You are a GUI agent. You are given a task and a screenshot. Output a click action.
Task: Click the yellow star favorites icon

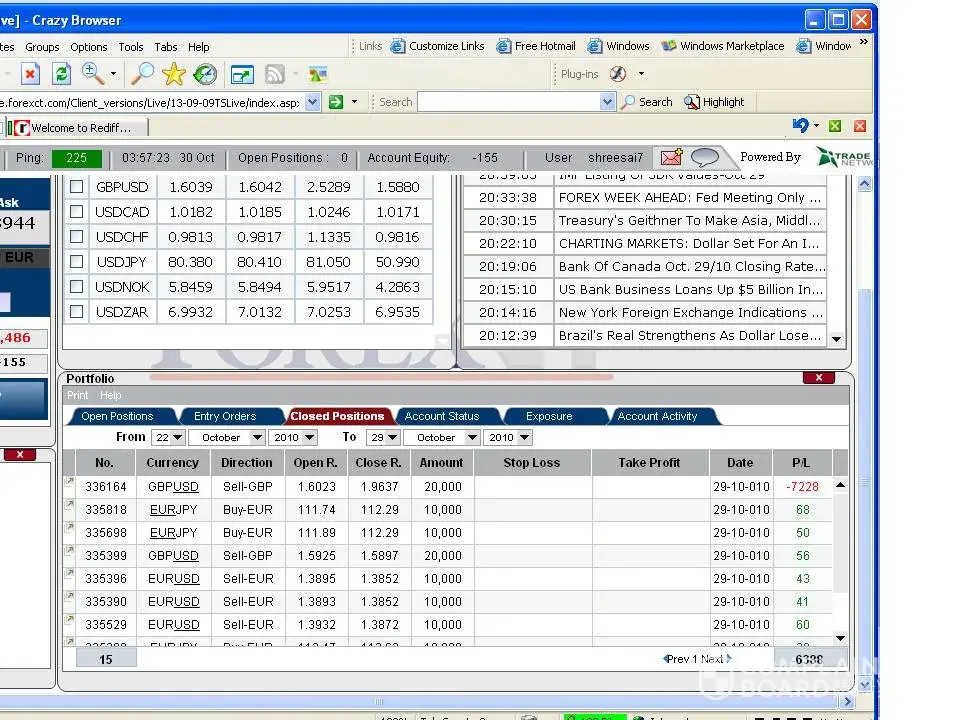pos(174,74)
